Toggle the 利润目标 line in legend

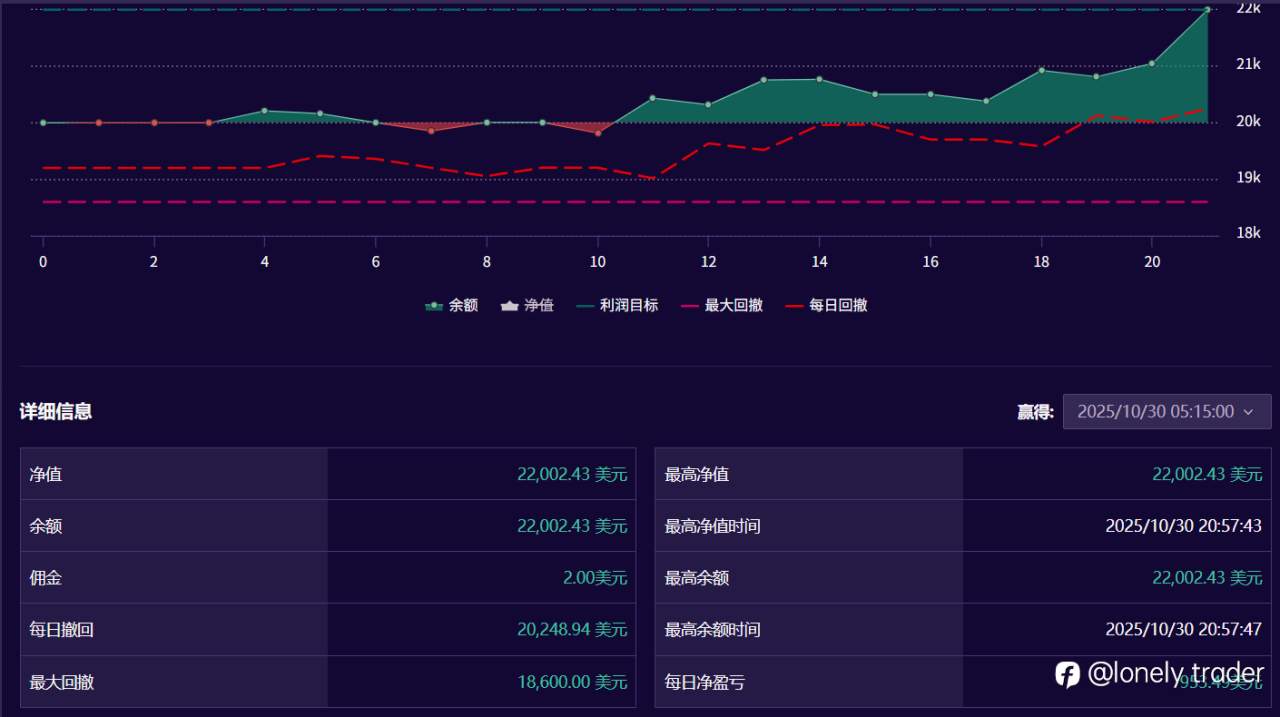pos(617,305)
